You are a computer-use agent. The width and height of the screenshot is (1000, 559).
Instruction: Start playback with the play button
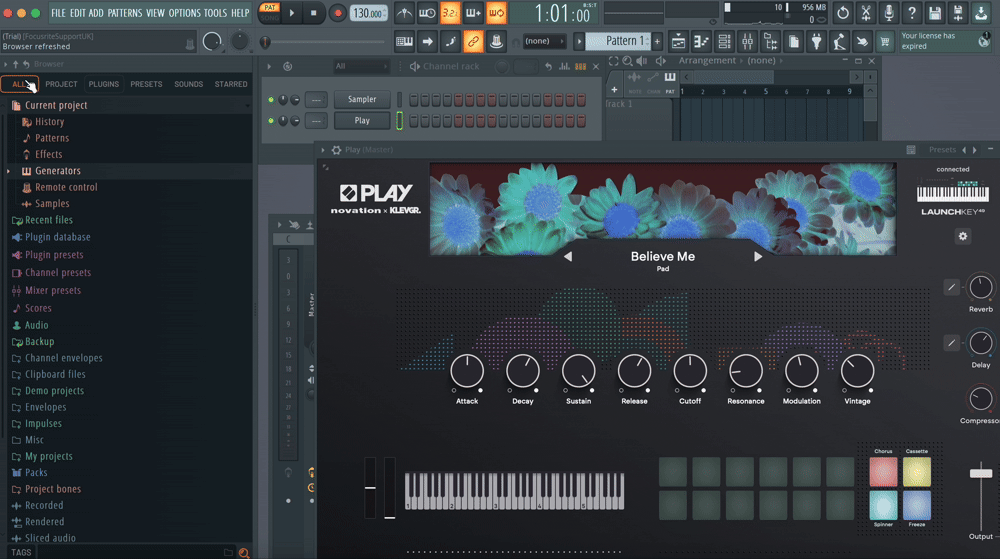coord(291,13)
